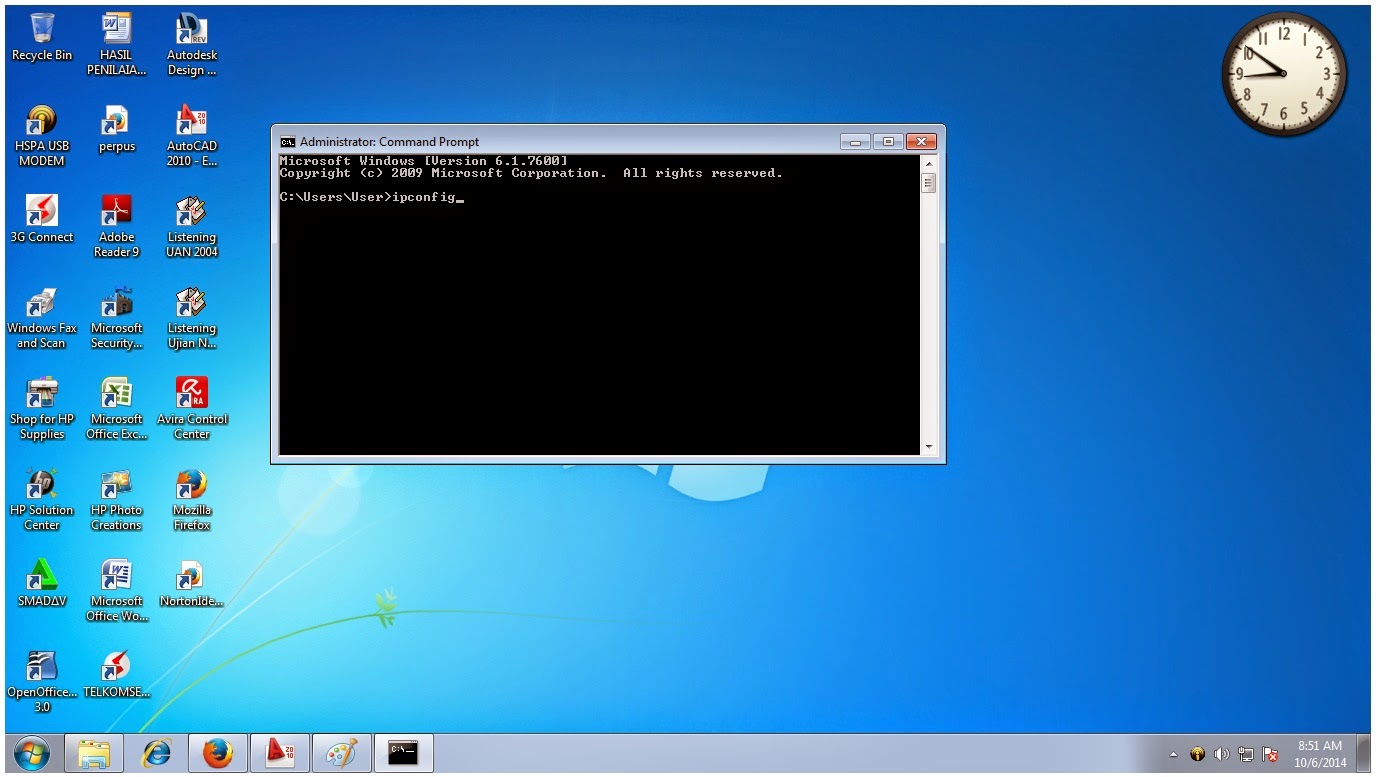Open the network status tray icon
This screenshot has width=1377, height=777.
(1246, 754)
